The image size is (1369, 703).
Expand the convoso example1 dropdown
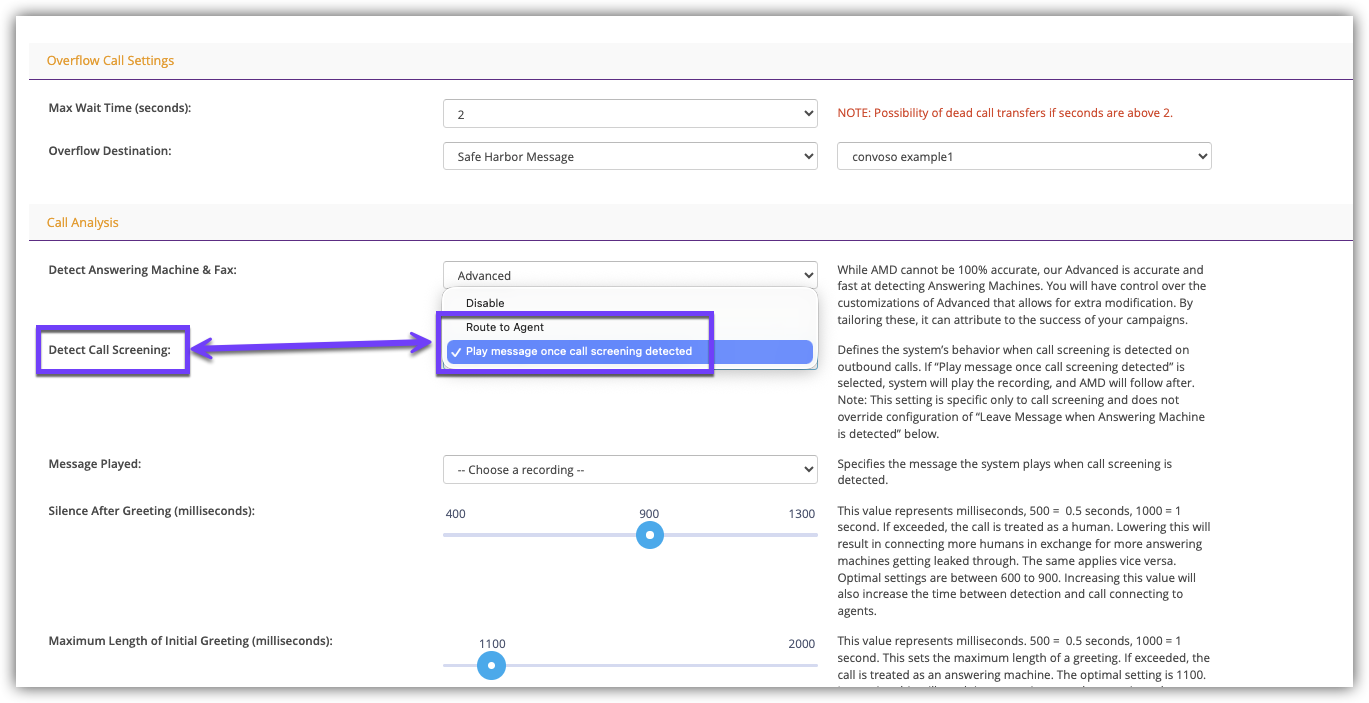pyautogui.click(x=1023, y=156)
